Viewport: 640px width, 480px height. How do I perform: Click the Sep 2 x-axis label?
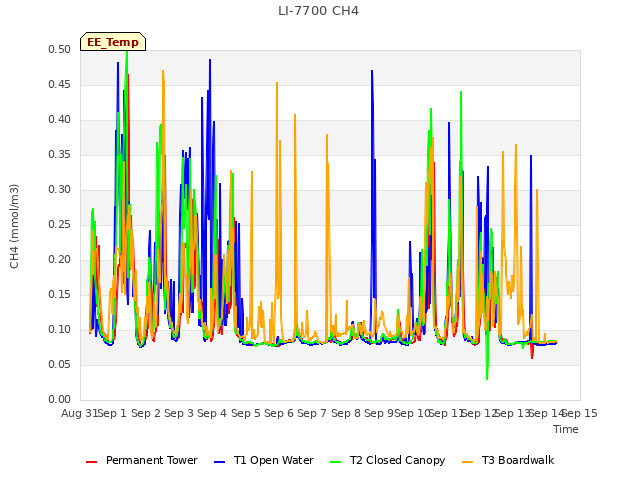coord(146,413)
